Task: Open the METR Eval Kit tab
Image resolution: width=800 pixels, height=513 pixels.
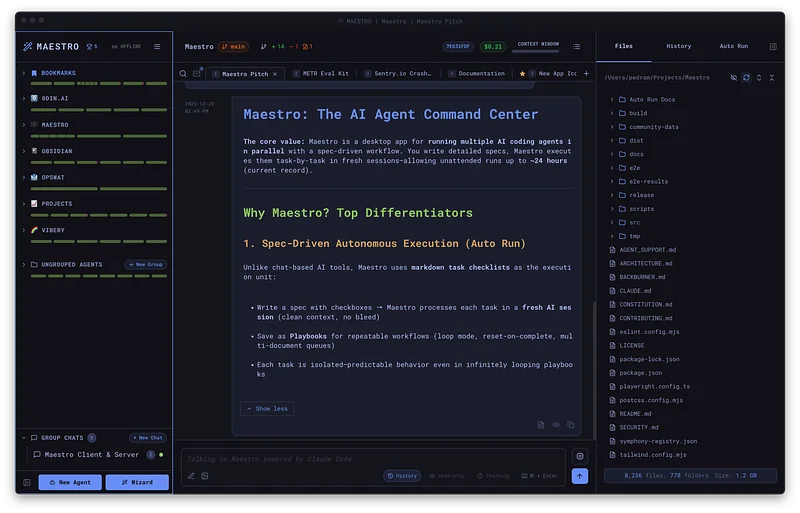Action: (325, 73)
